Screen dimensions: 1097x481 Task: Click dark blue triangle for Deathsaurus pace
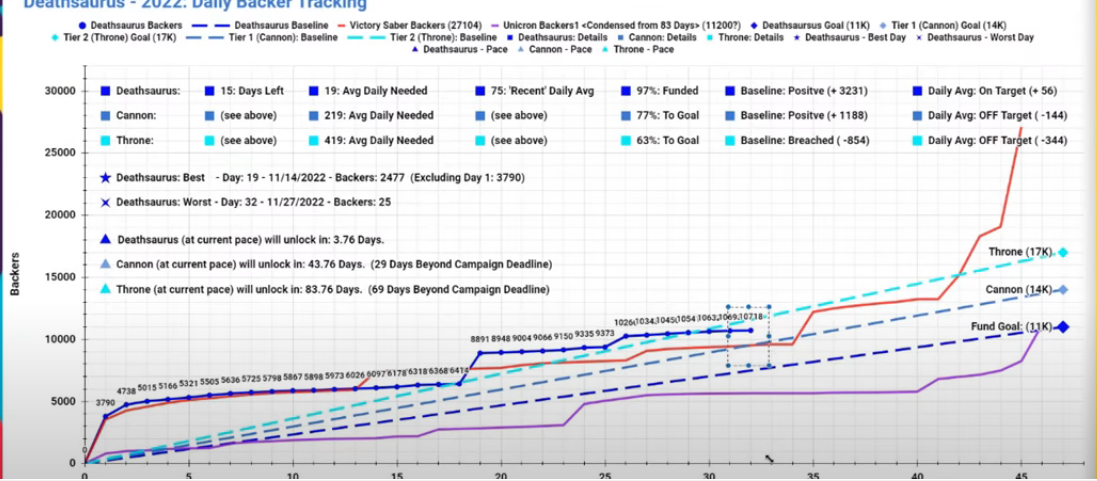[x=105, y=240]
